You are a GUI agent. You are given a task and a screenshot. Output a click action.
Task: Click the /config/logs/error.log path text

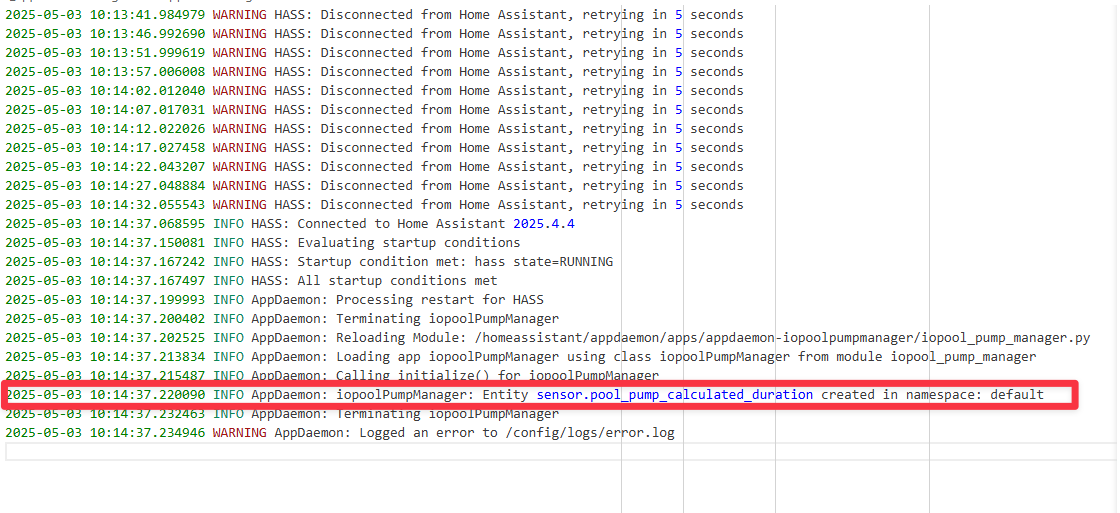[589, 432]
